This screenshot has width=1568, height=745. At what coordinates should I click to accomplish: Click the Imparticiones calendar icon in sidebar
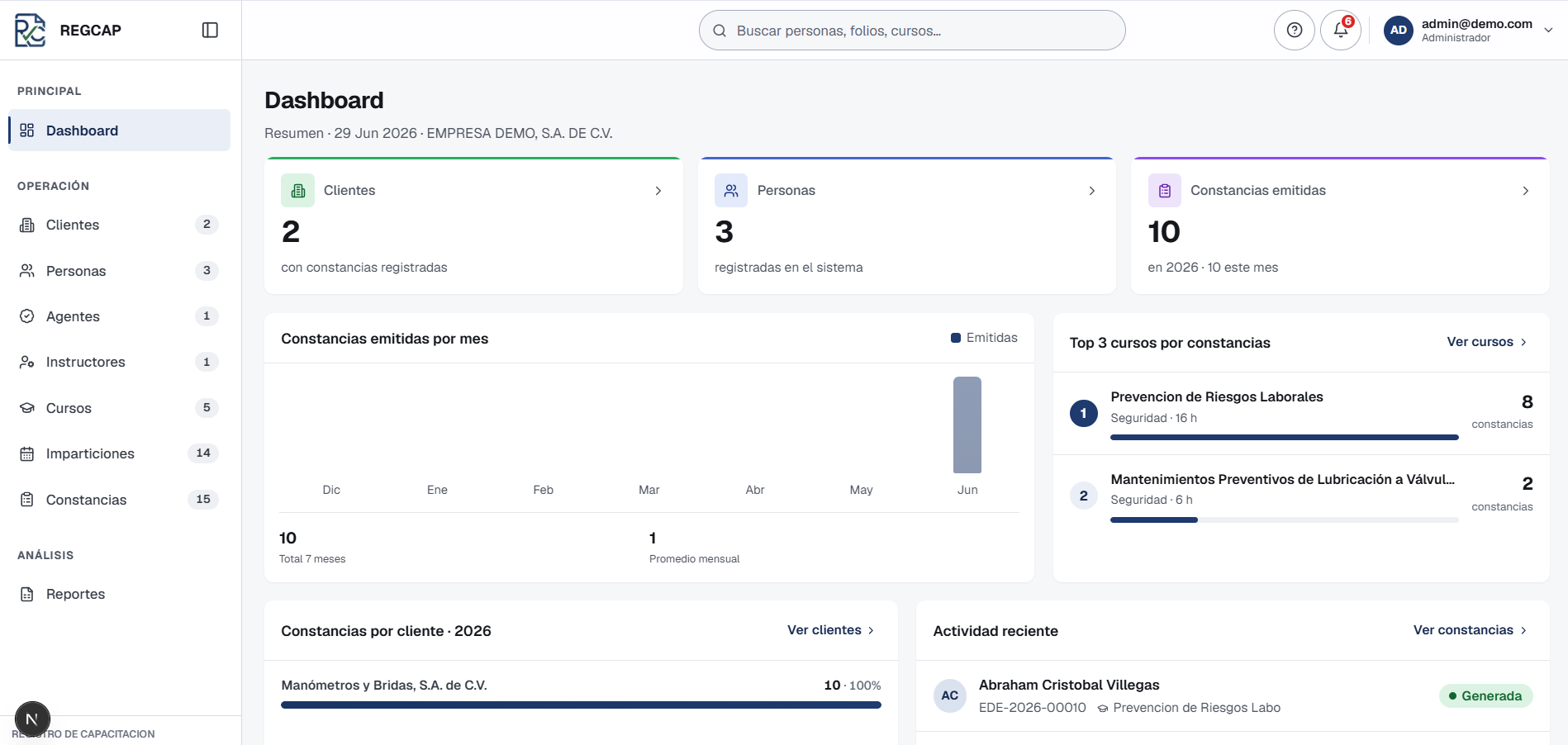27,453
